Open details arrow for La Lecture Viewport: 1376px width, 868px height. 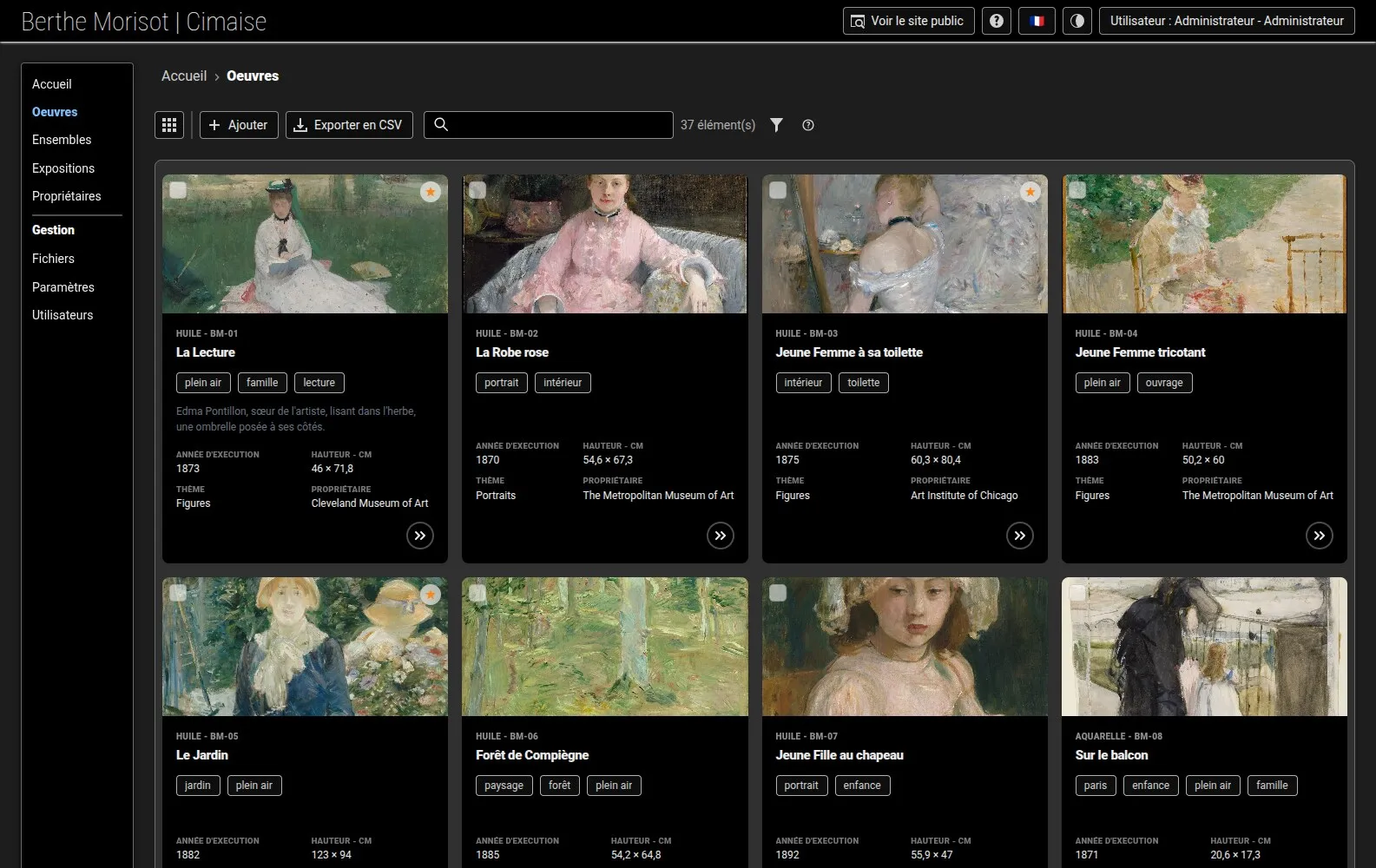420,536
